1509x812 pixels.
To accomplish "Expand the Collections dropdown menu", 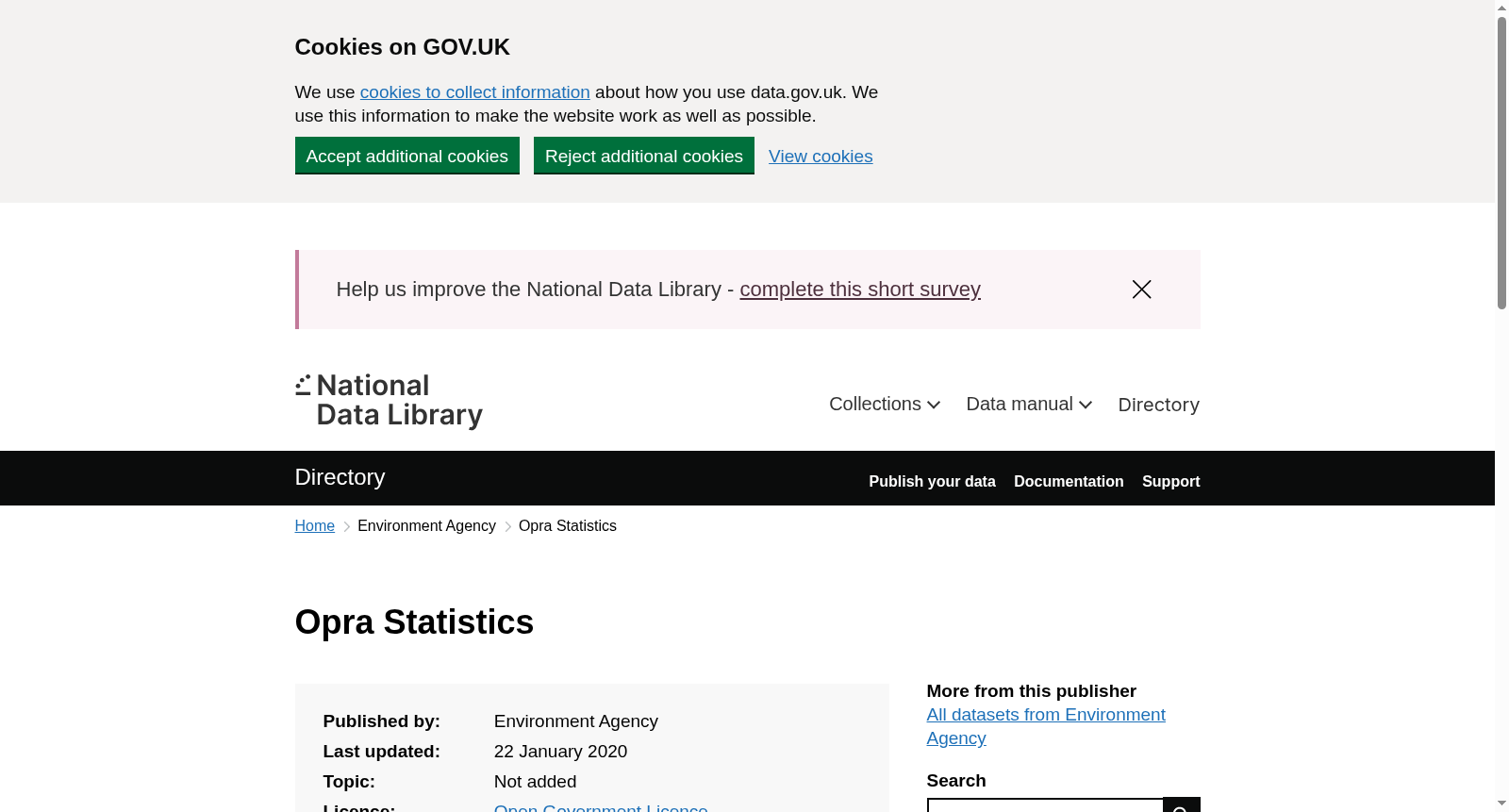I will click(x=885, y=405).
